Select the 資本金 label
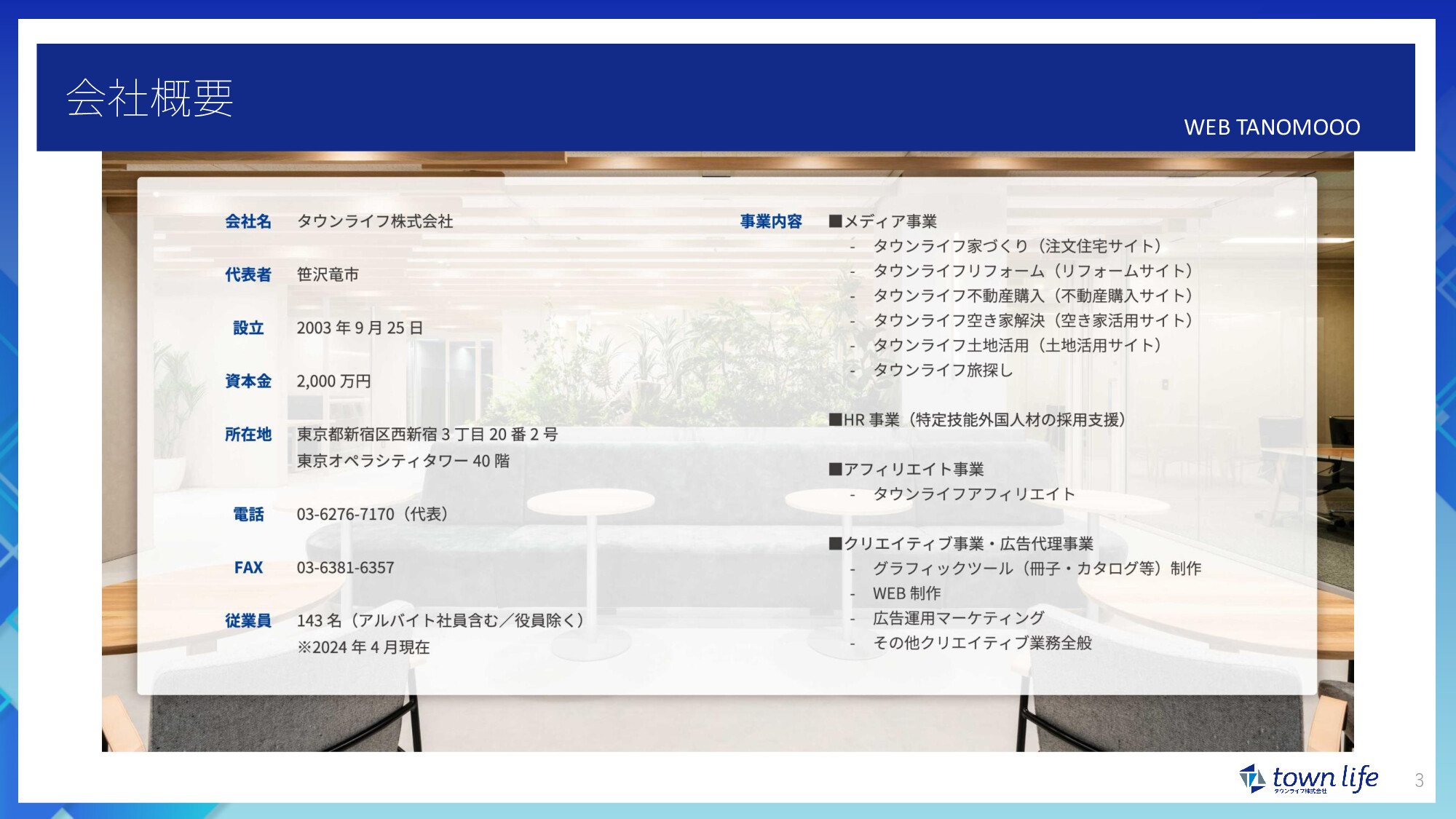This screenshot has width=1456, height=819. 248,381
